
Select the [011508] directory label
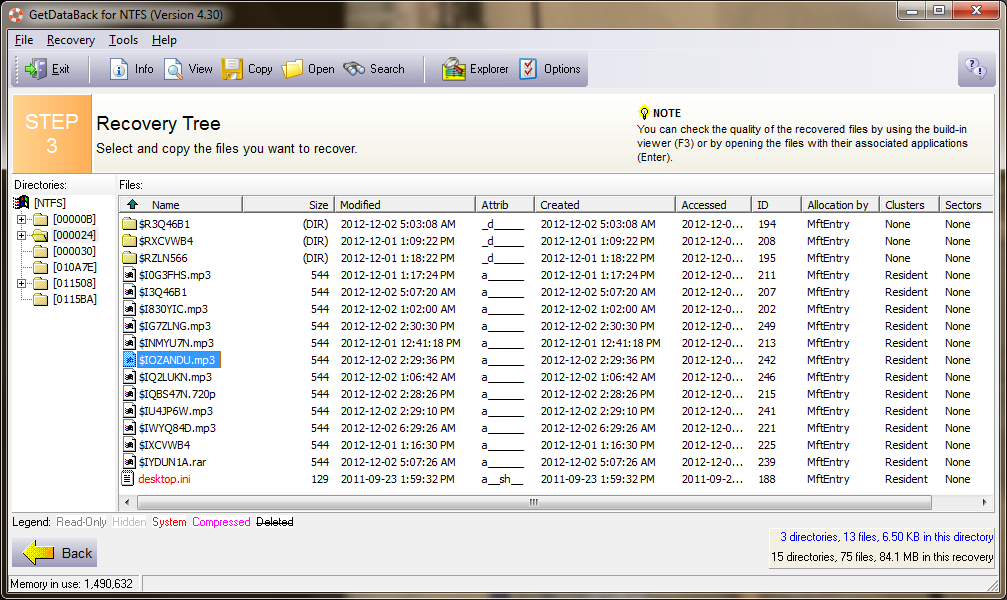click(74, 283)
